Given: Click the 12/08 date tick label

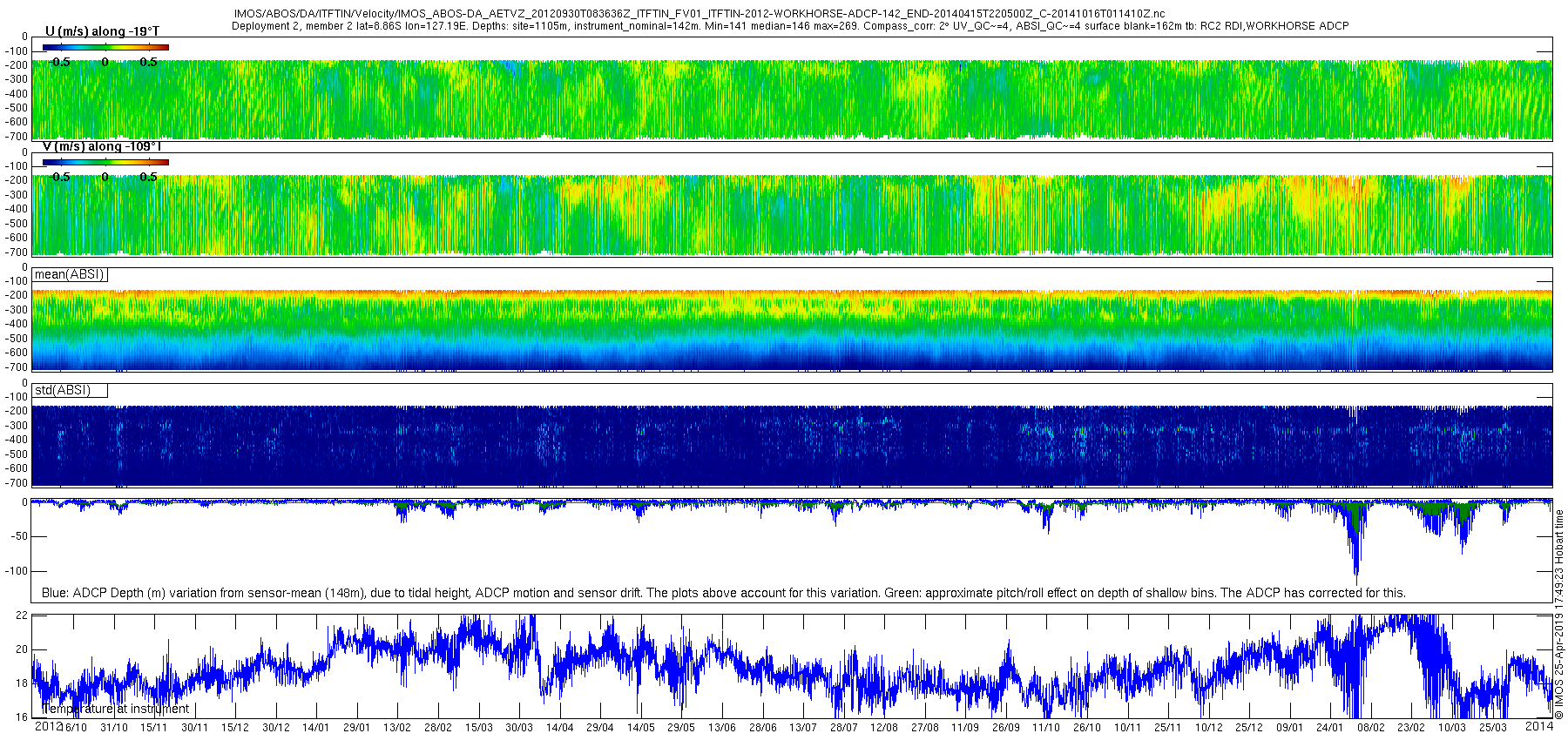Looking at the screenshot, I should [884, 728].
